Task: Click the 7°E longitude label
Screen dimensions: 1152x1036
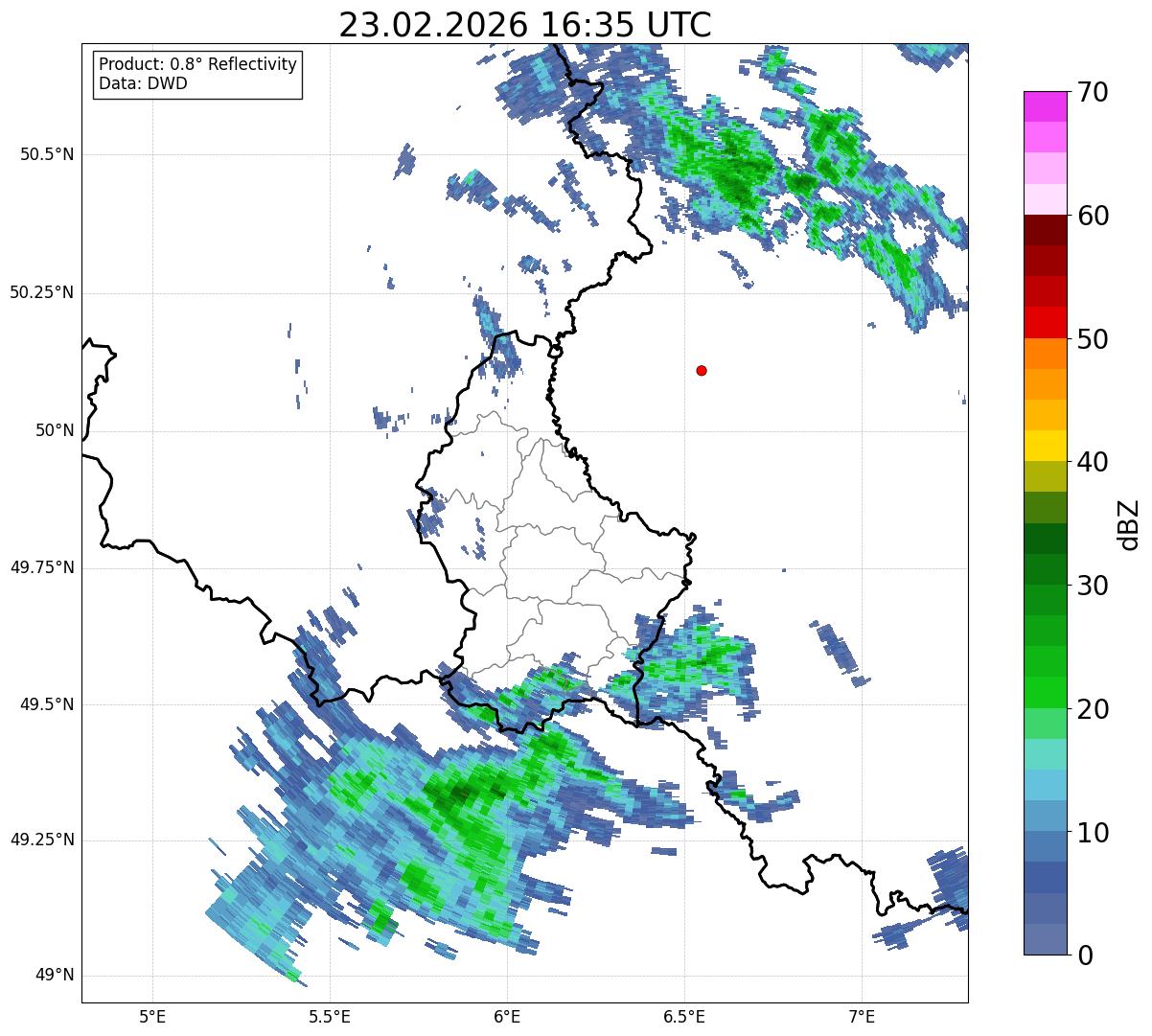Action: point(862,1016)
